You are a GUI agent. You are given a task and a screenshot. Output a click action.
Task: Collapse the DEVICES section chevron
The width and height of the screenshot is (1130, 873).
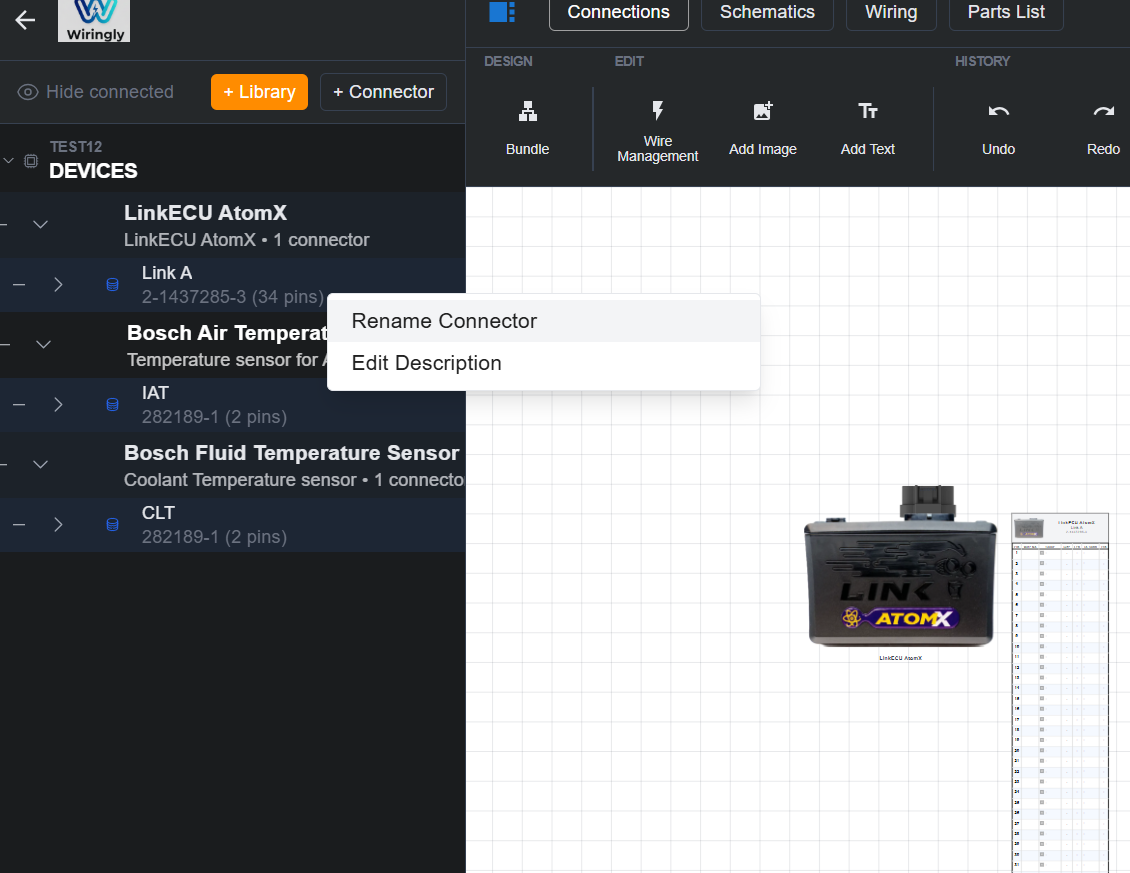[x=9, y=160]
